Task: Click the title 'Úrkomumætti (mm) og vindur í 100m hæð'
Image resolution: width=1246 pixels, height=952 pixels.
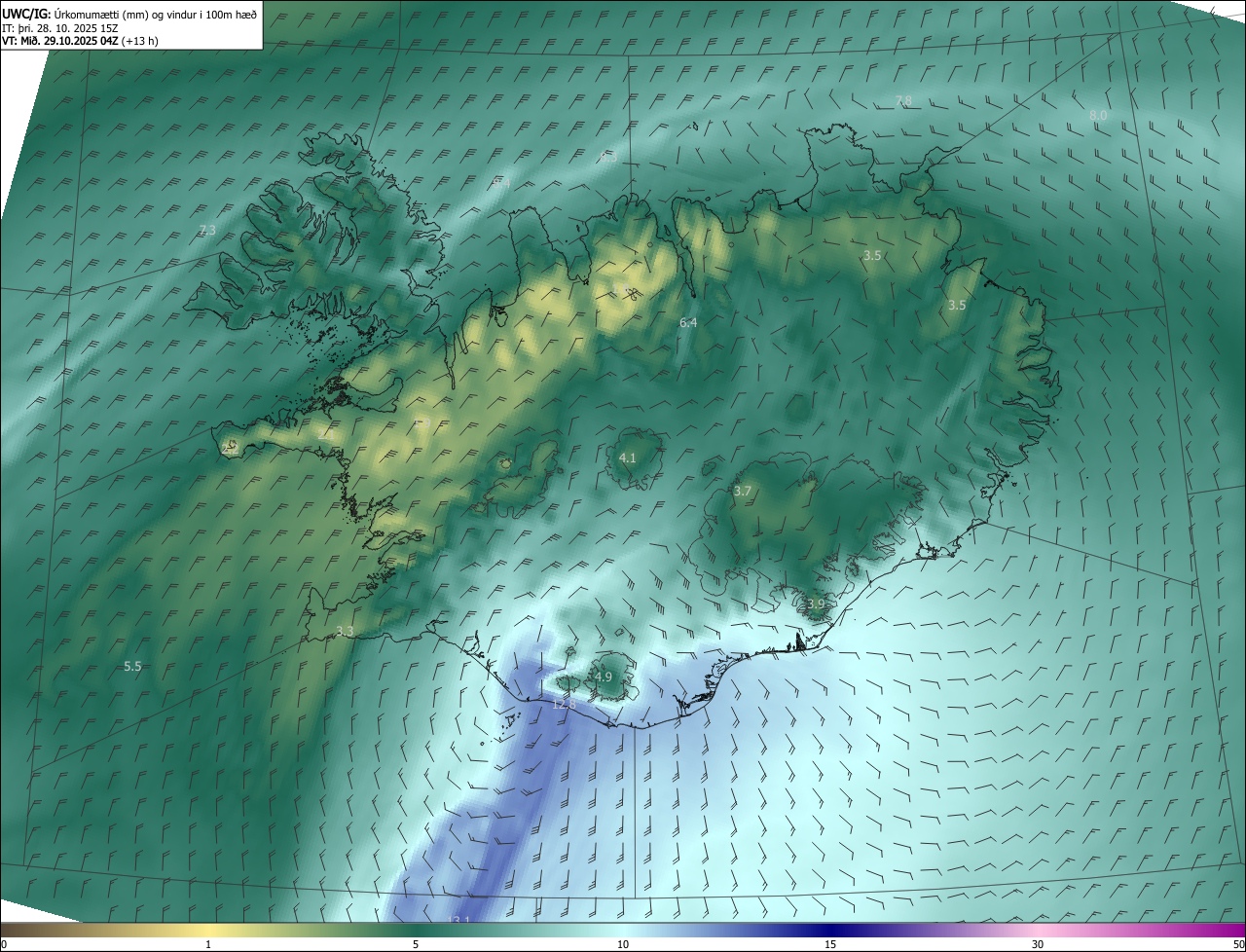Action: (x=156, y=16)
